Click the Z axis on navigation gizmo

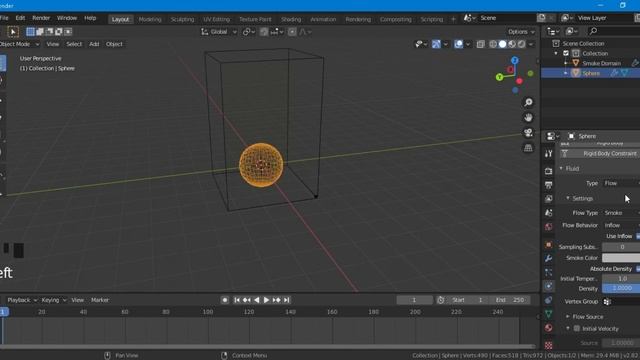[515, 60]
